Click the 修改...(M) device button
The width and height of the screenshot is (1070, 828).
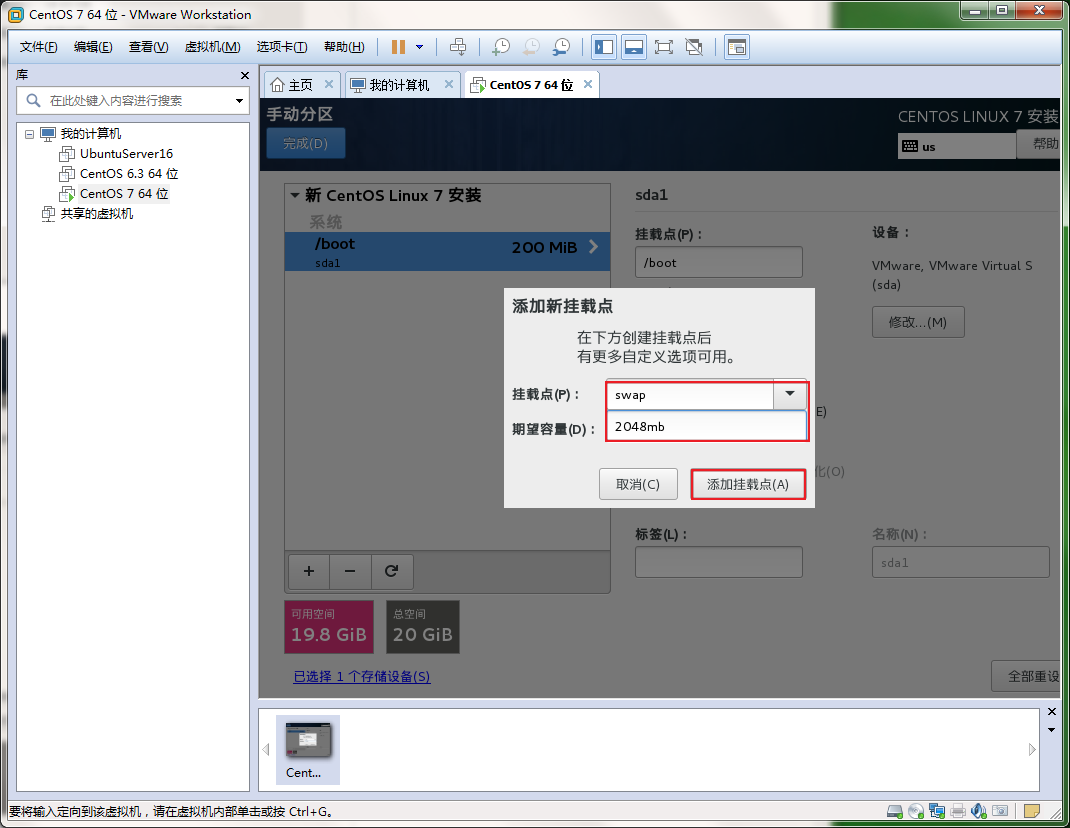918,322
